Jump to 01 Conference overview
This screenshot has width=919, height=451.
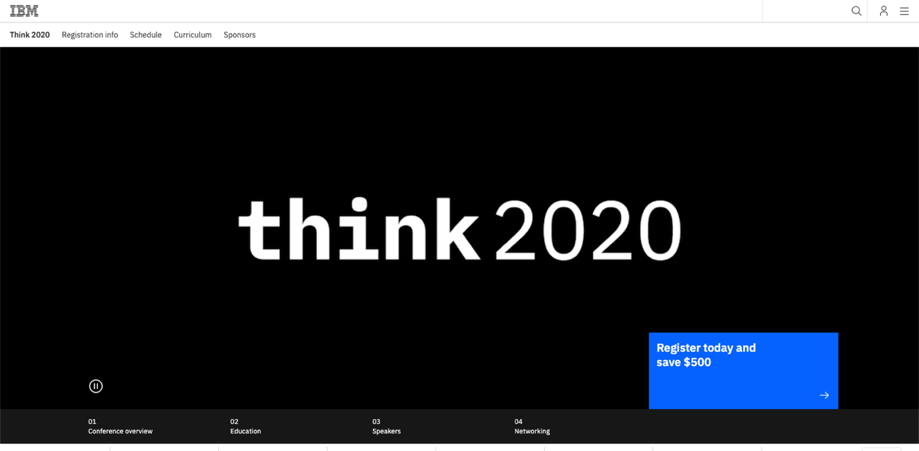coord(120,426)
